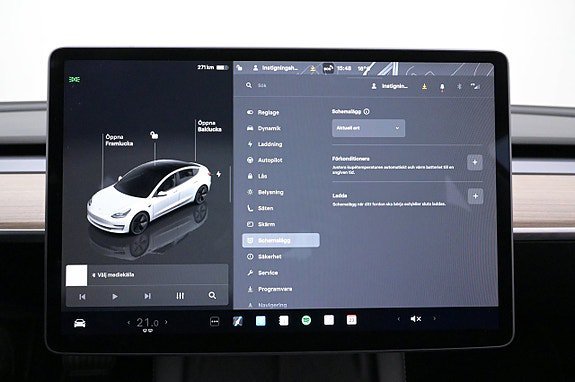The image size is (575, 382).
Task: Tap the cellular signal icon in header
Action: pyautogui.click(x=475, y=86)
